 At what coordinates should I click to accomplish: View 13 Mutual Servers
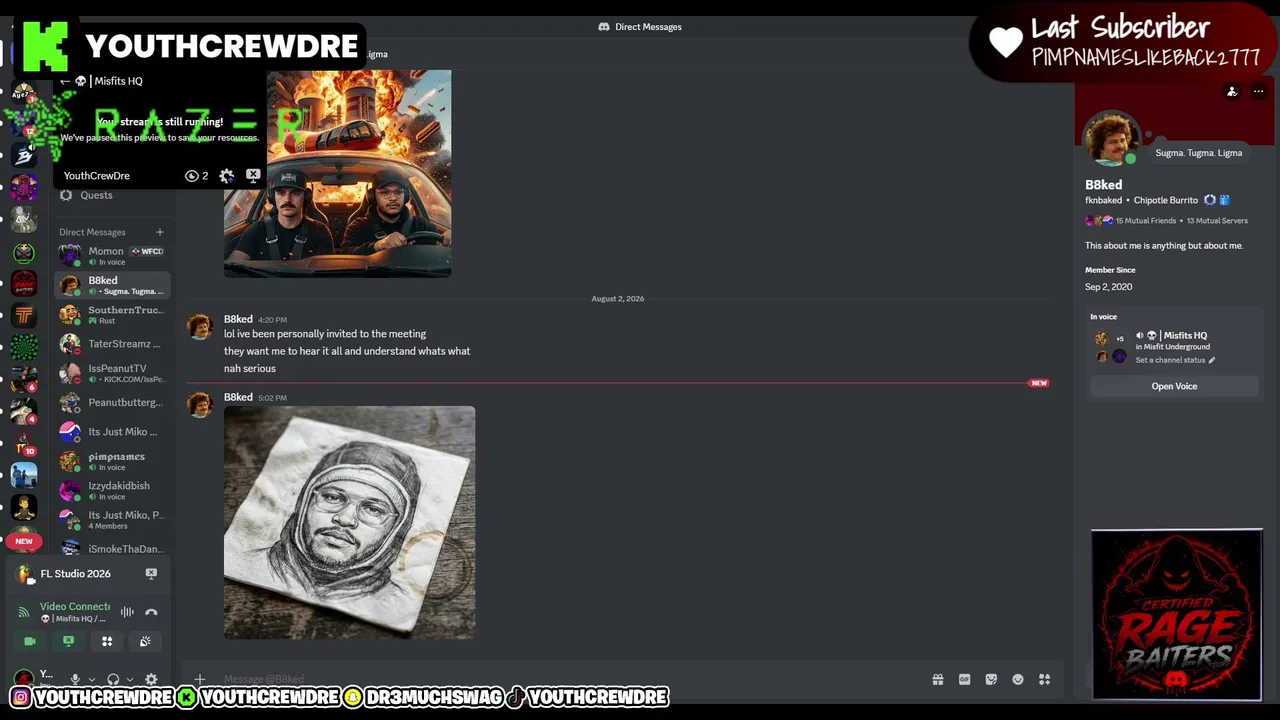click(1217, 221)
